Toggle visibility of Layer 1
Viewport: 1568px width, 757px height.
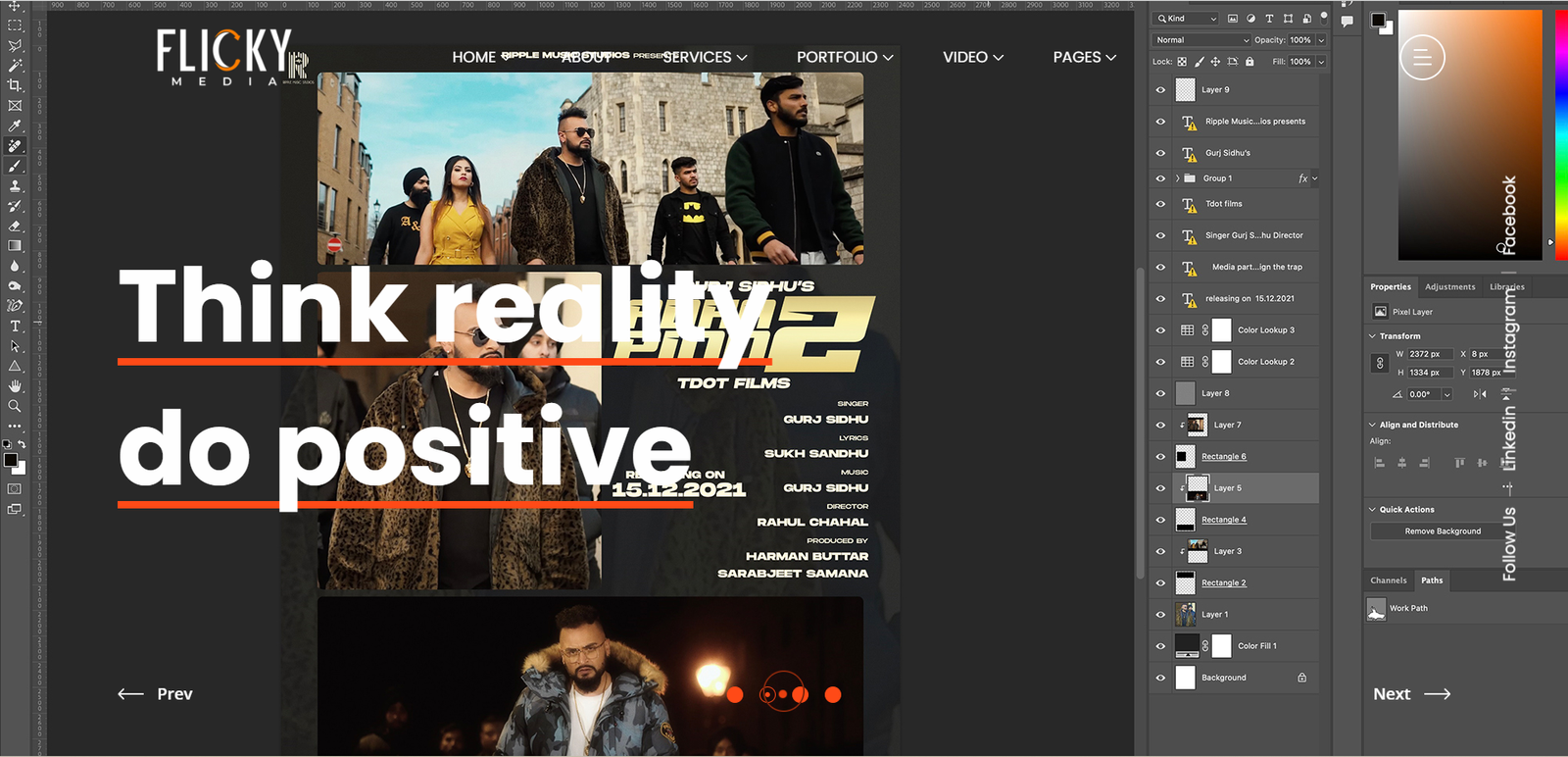point(1160,614)
